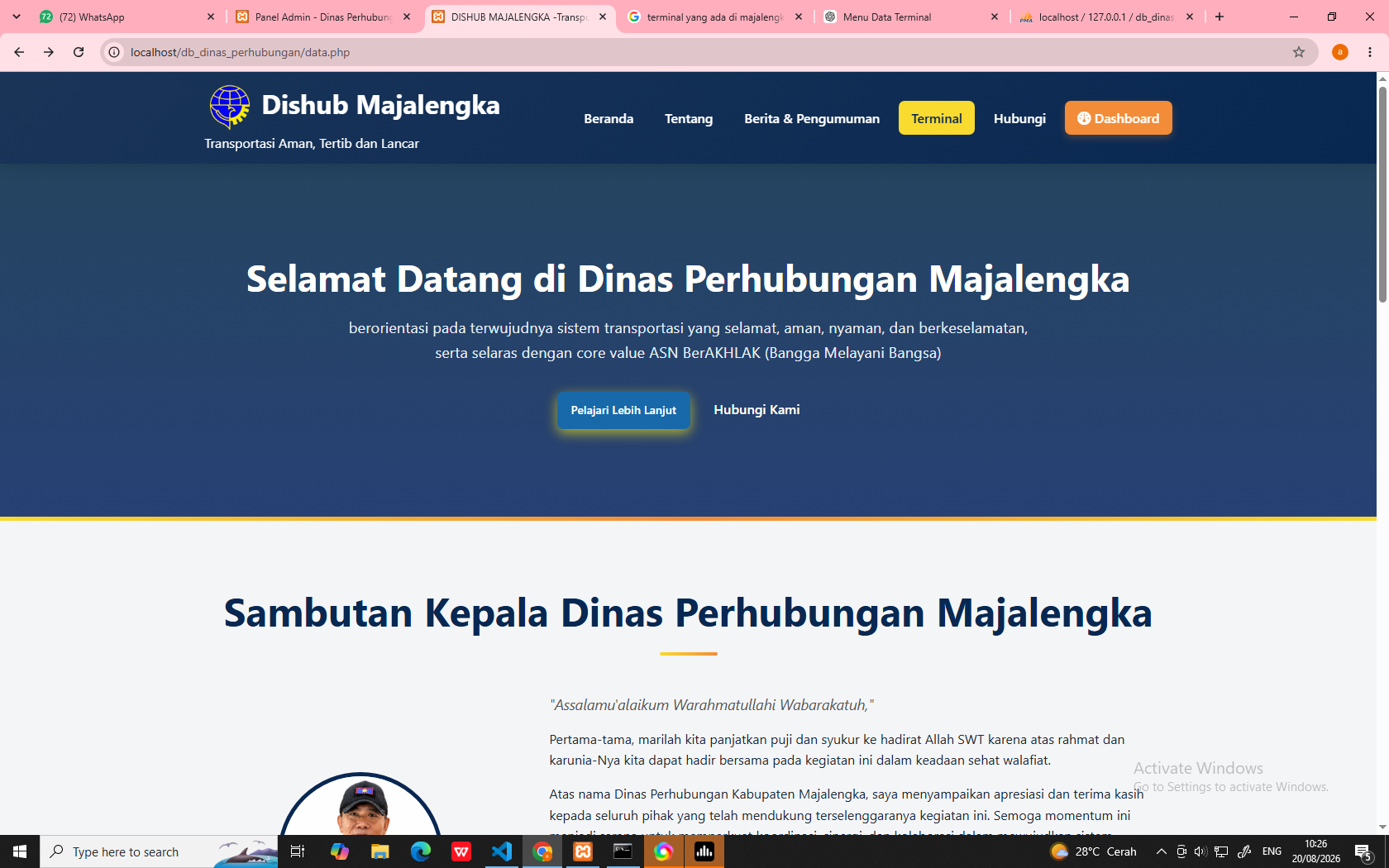Open Copilot from the taskbar

coord(340,851)
